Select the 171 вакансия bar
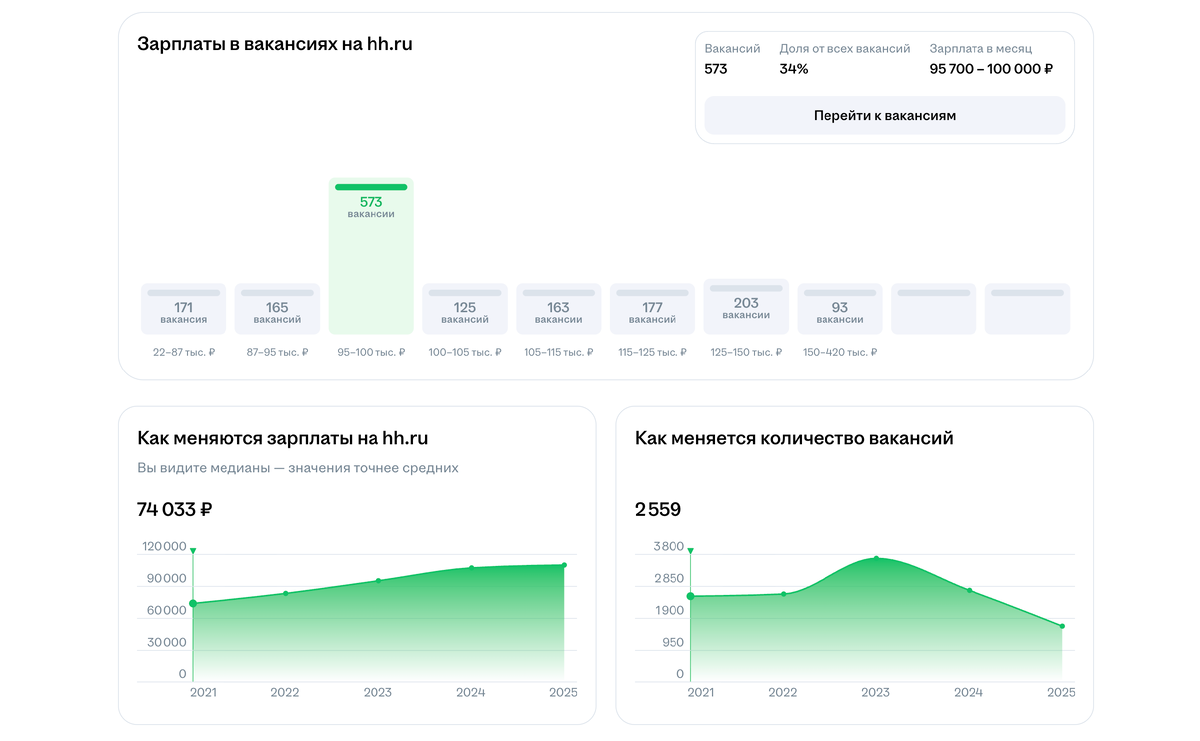Image resolution: width=1200 pixels, height=741 pixels. 183,309
